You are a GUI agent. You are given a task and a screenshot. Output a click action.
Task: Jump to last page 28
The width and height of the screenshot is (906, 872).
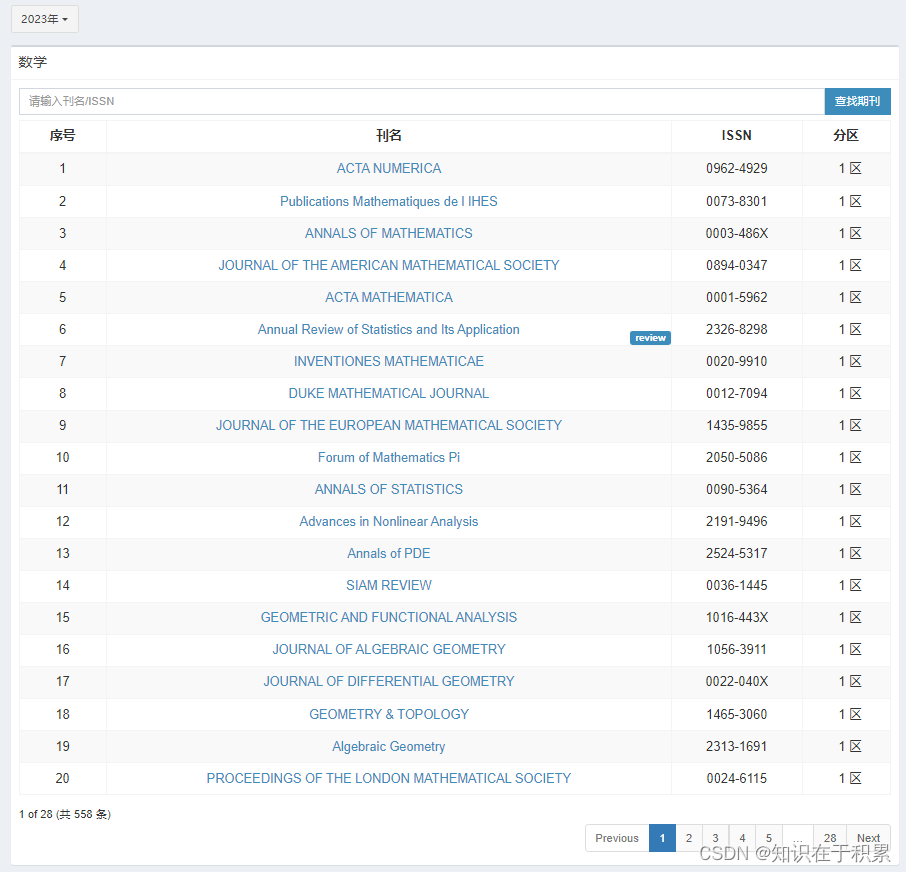[830, 838]
